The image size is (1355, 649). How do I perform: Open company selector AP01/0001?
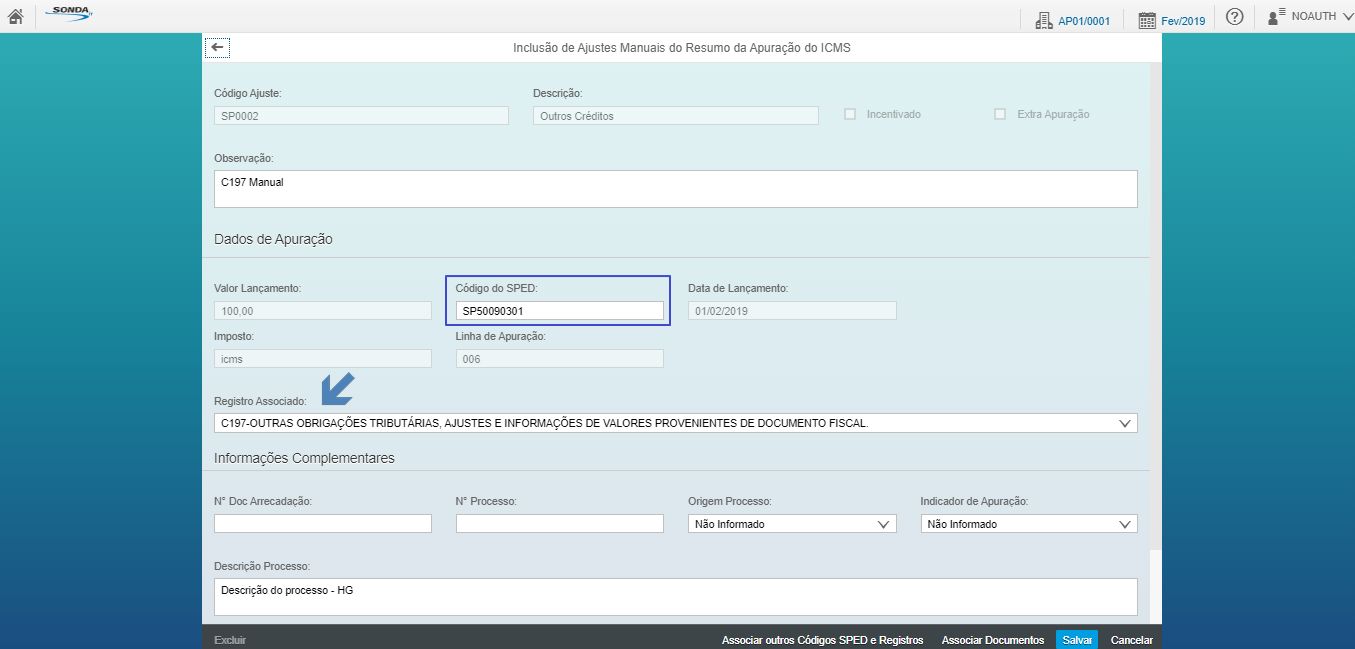(x=1073, y=19)
